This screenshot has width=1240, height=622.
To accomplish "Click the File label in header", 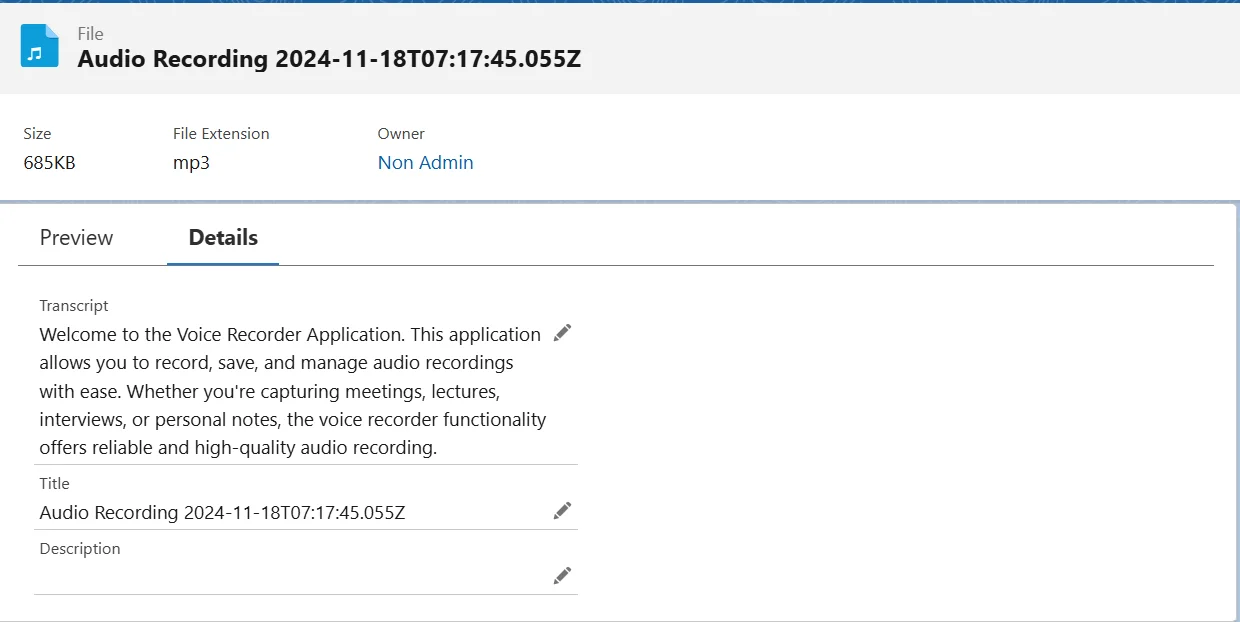I will pyautogui.click(x=90, y=34).
